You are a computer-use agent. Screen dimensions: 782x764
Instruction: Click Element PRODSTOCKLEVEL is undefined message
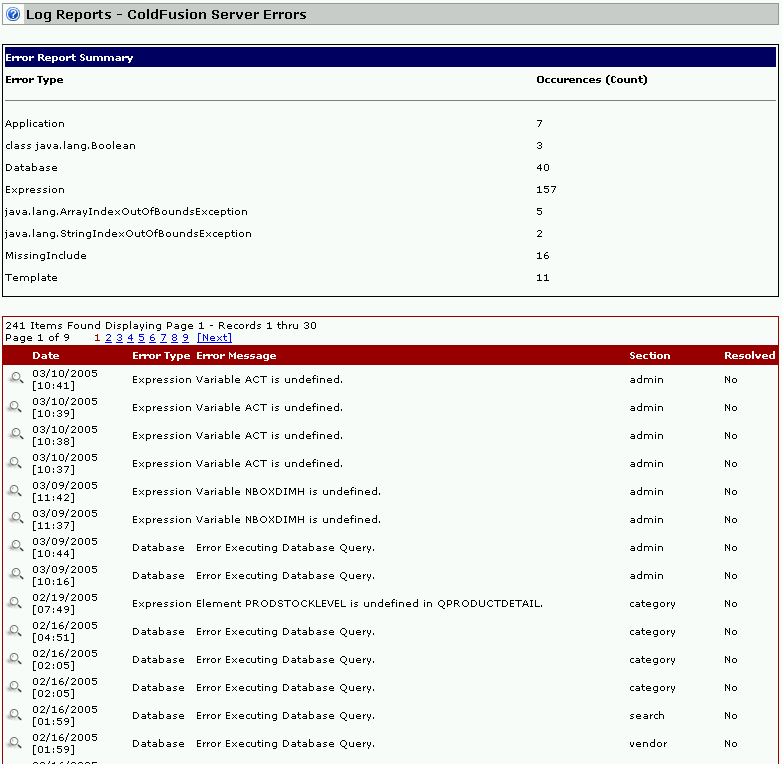click(x=369, y=603)
